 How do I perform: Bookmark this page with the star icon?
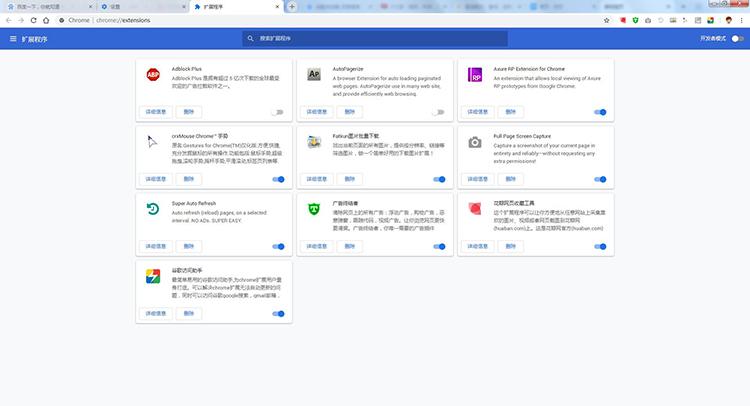pyautogui.click(x=607, y=21)
